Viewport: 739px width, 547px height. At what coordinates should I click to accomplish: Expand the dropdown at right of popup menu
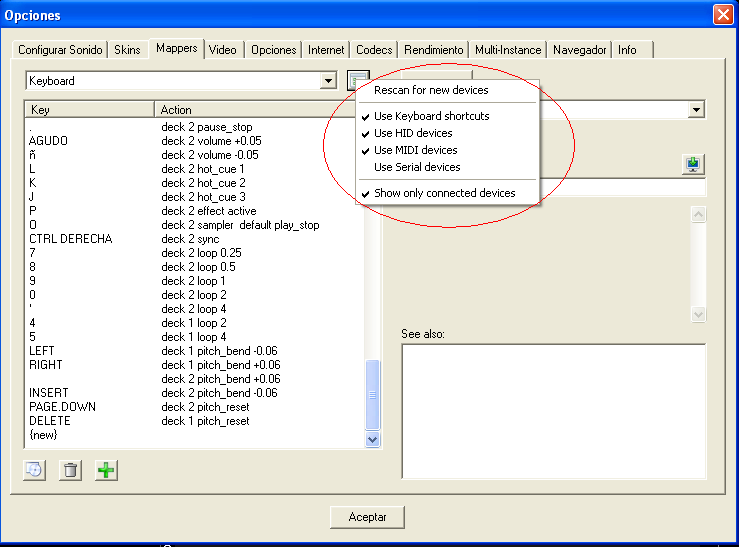[x=696, y=110]
